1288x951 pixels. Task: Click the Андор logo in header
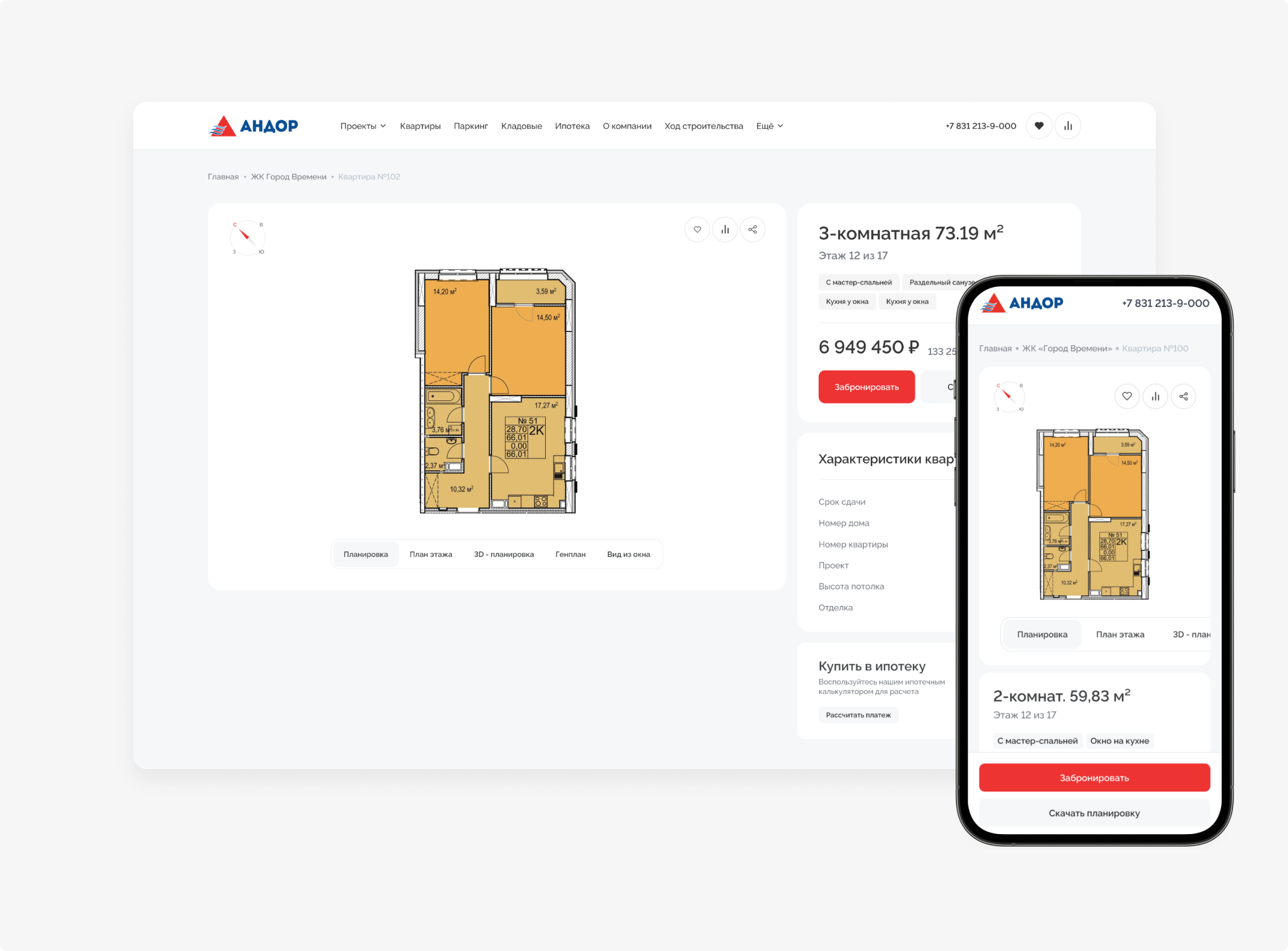pos(253,125)
